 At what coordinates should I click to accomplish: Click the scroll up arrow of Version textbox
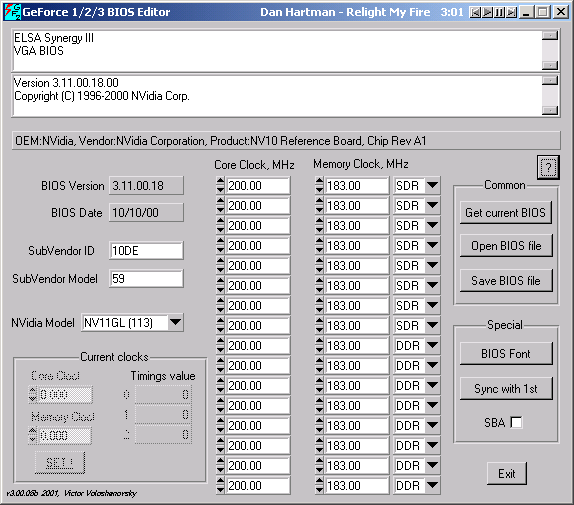coord(550,80)
